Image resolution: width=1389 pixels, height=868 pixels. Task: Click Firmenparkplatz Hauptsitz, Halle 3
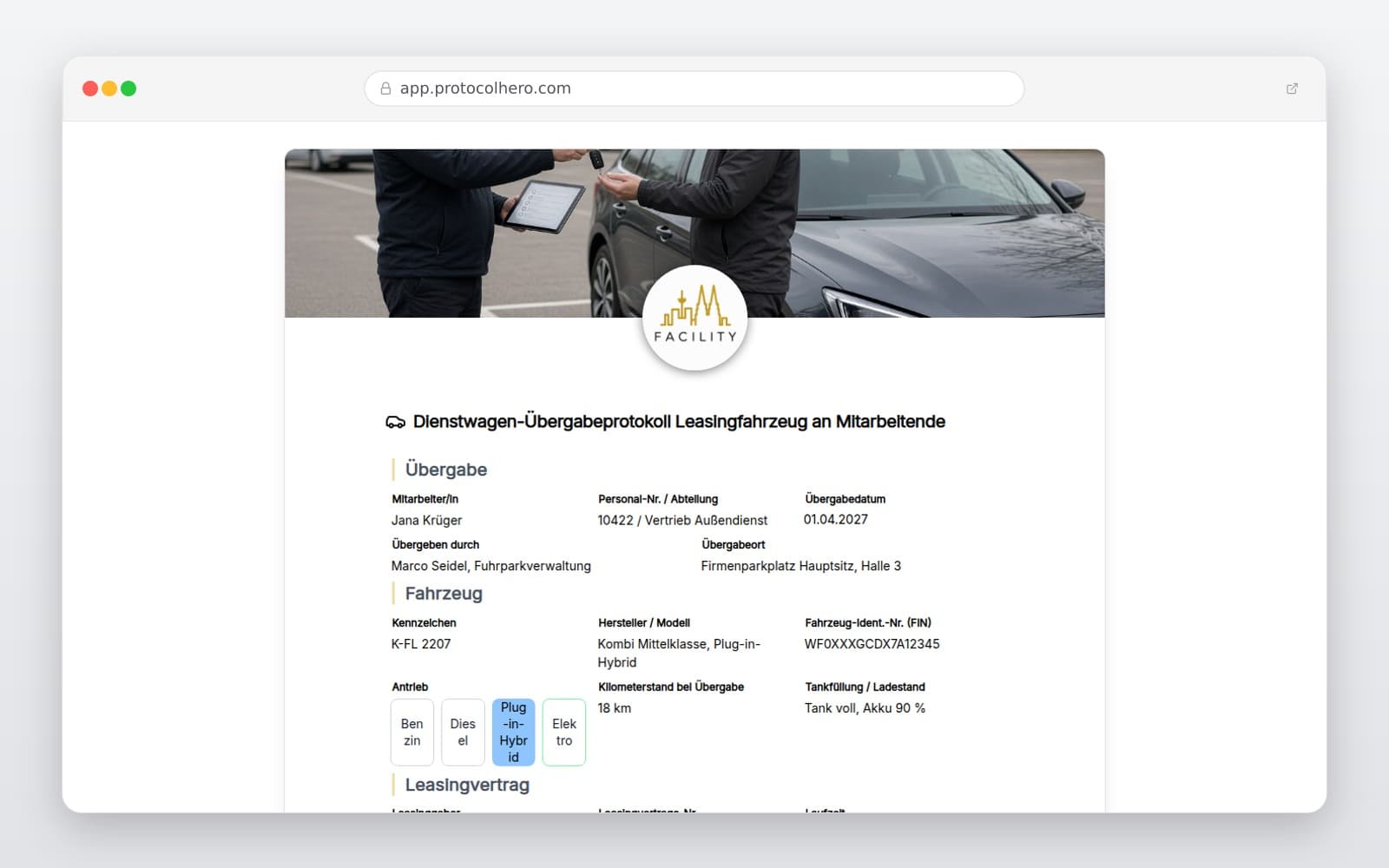pos(801,566)
